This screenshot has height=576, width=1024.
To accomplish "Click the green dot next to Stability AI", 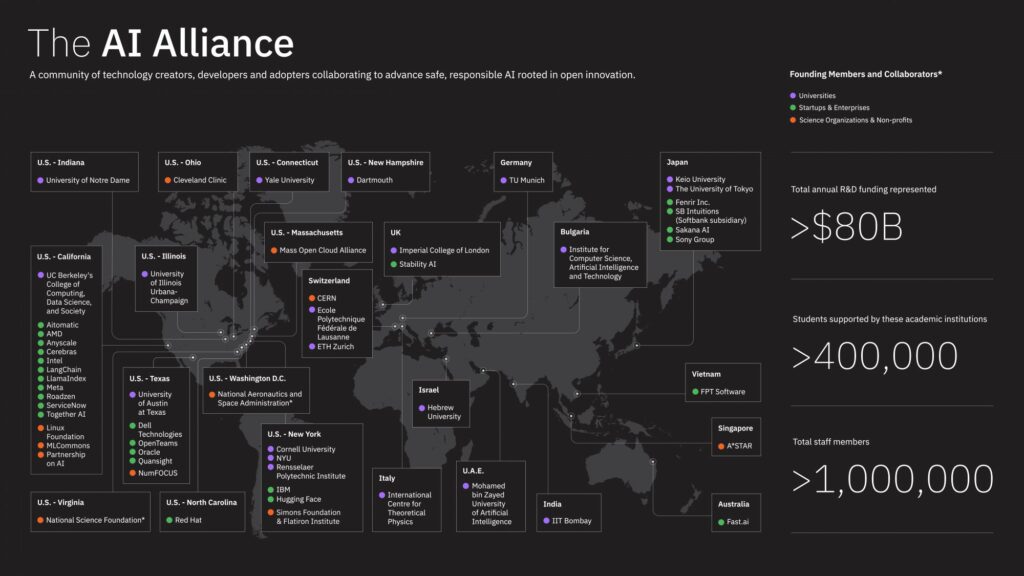I will (x=392, y=262).
